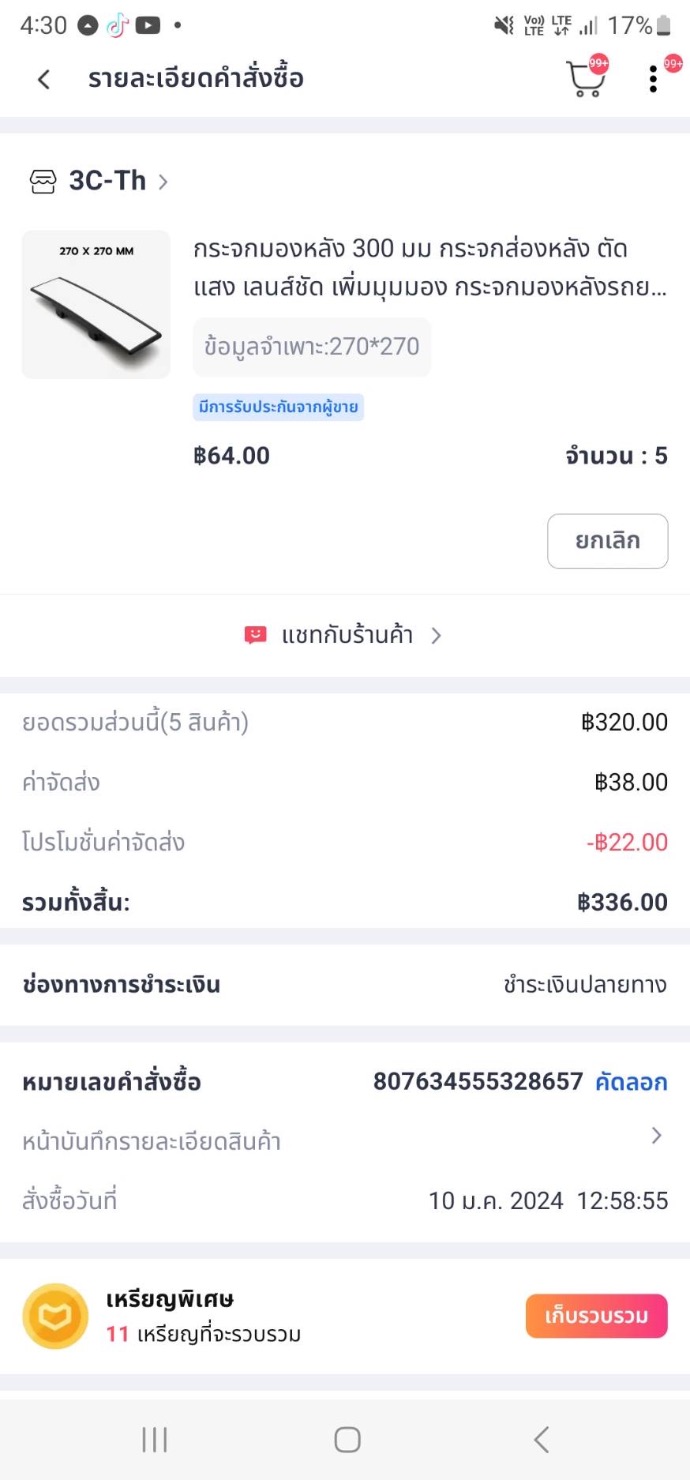Screen dimensions: 690x1480
Task: Open the shopping cart
Action: click(x=586, y=79)
